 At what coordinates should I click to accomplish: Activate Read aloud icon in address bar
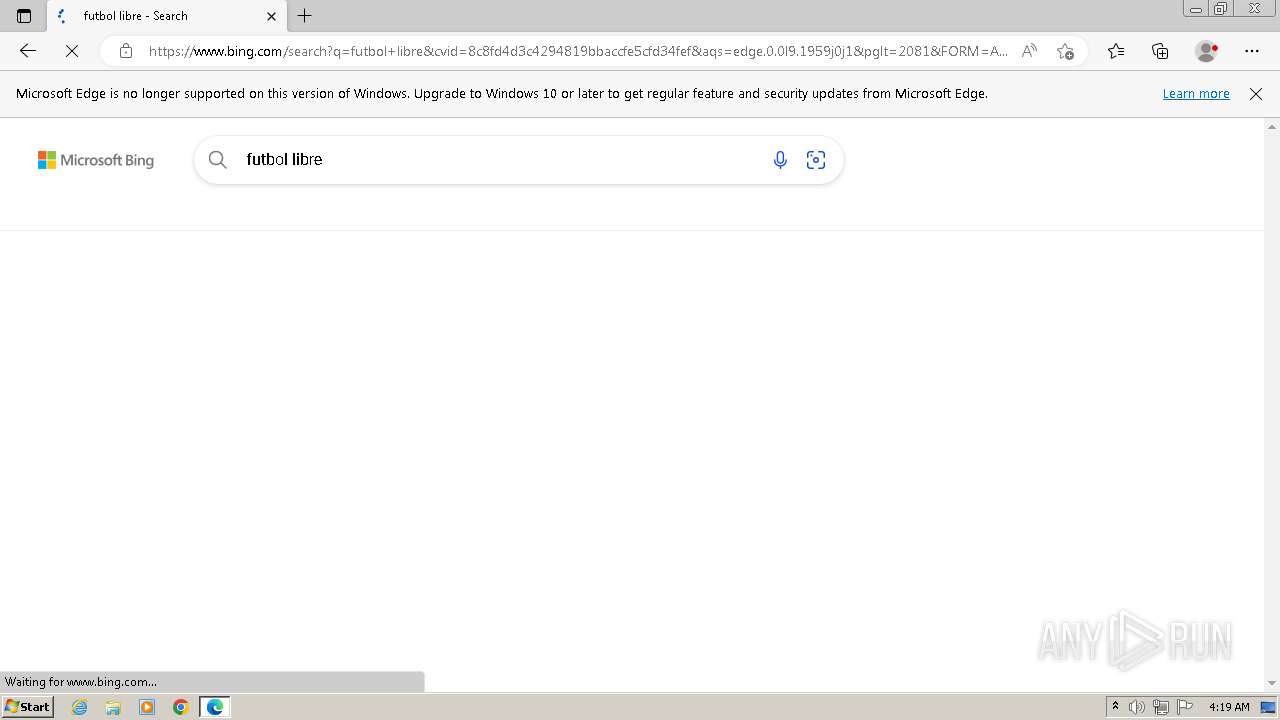pos(1029,51)
